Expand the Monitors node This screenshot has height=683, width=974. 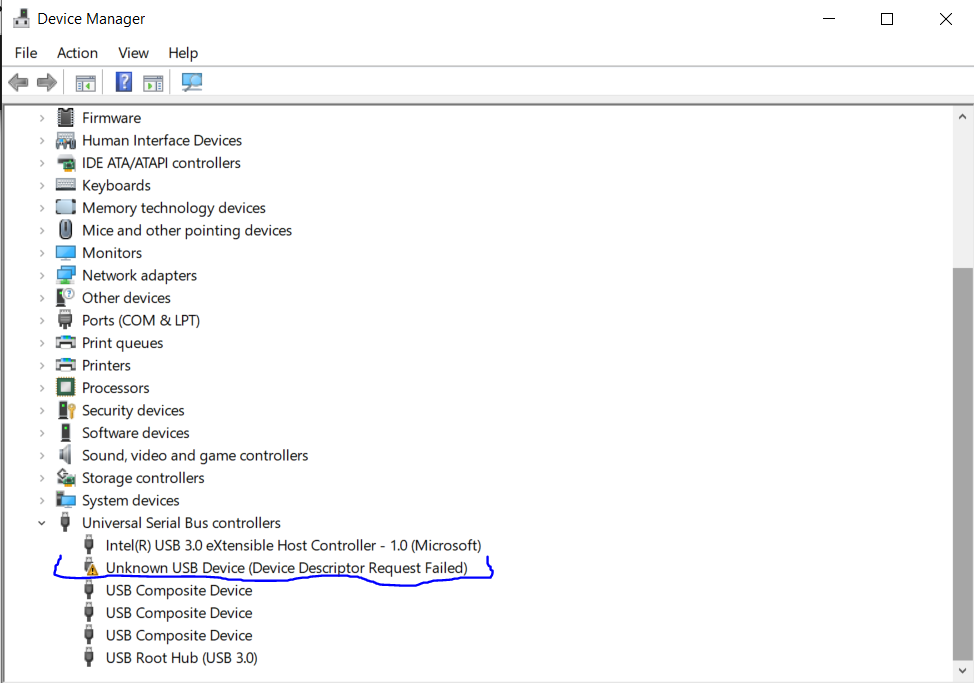point(42,253)
